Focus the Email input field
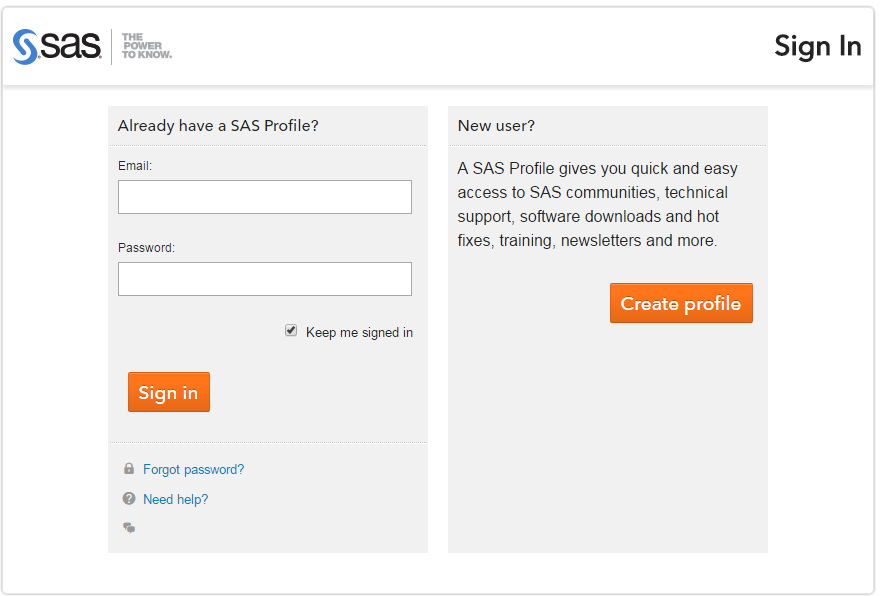 pos(265,197)
